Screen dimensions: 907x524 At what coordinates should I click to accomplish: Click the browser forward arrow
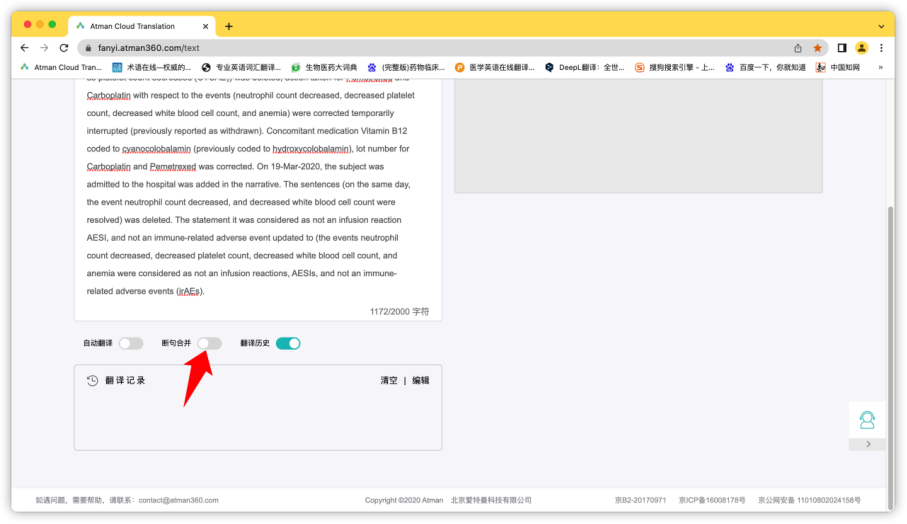click(x=44, y=48)
